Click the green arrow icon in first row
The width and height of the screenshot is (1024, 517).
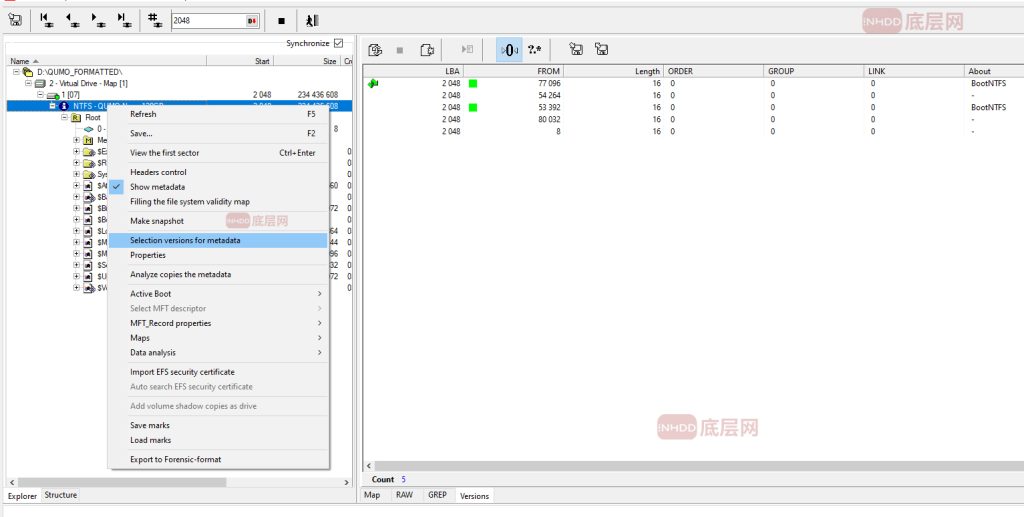pyautogui.click(x=374, y=83)
